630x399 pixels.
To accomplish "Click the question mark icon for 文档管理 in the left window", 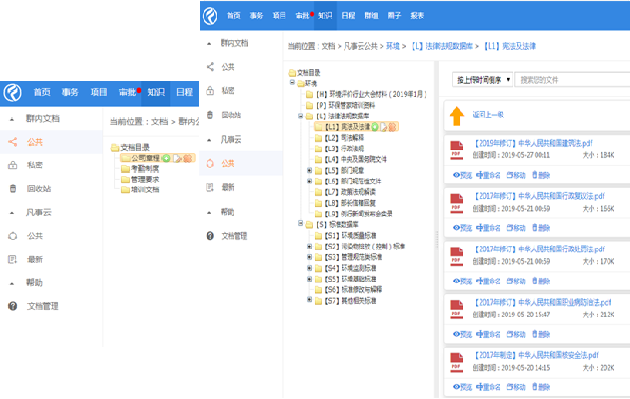I will 13,306.
